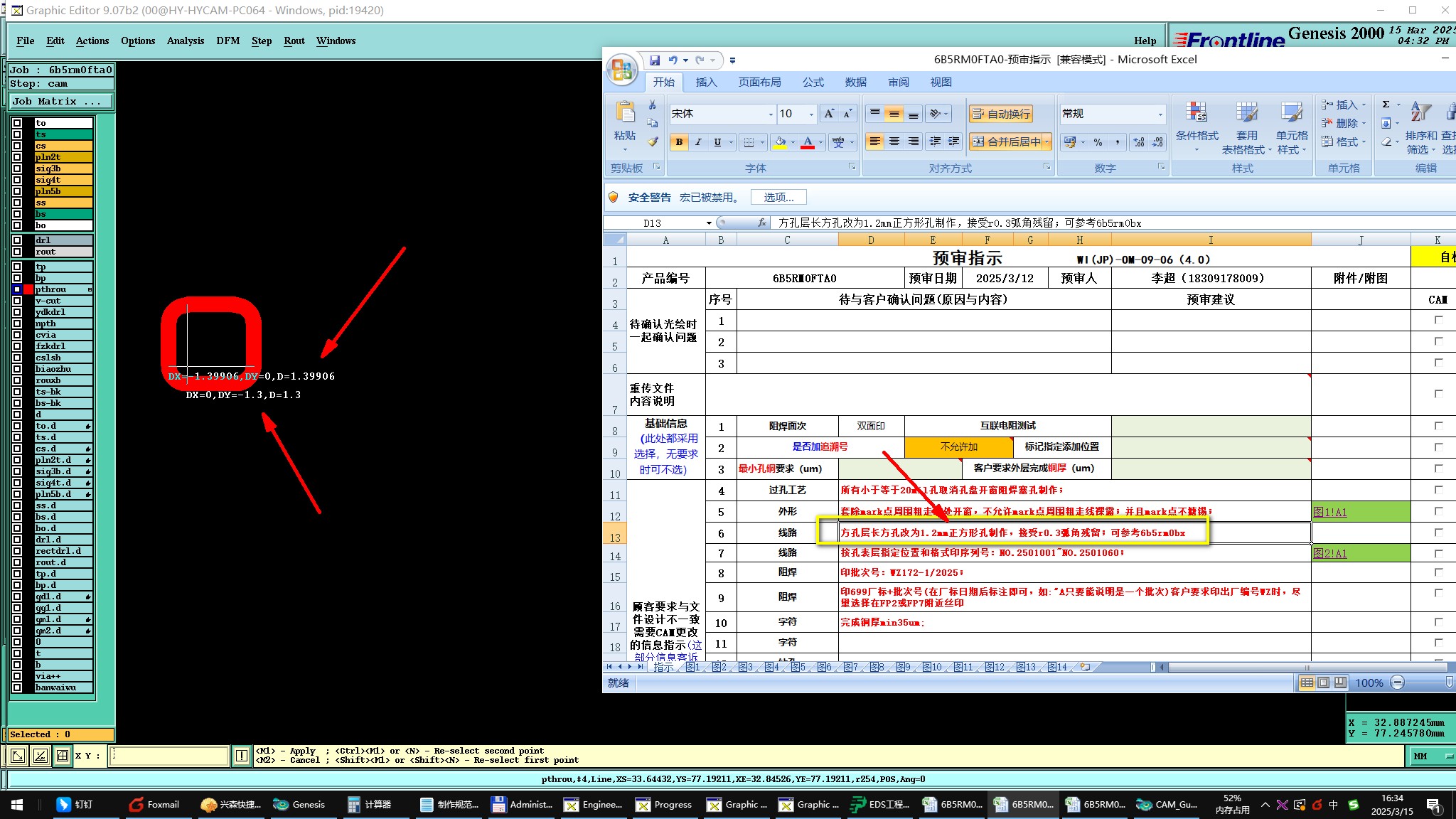Toggle the drl layer checkbox
The width and height of the screenshot is (1456, 819).
click(17, 240)
